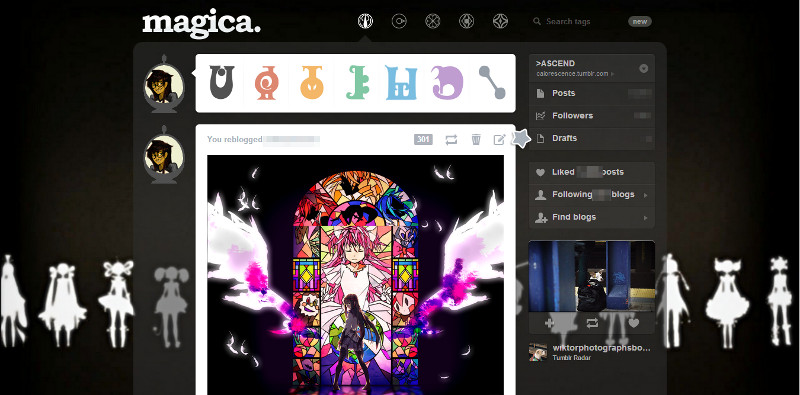
Task: Click the 'Tumblr Radar' label
Action: tap(571, 358)
